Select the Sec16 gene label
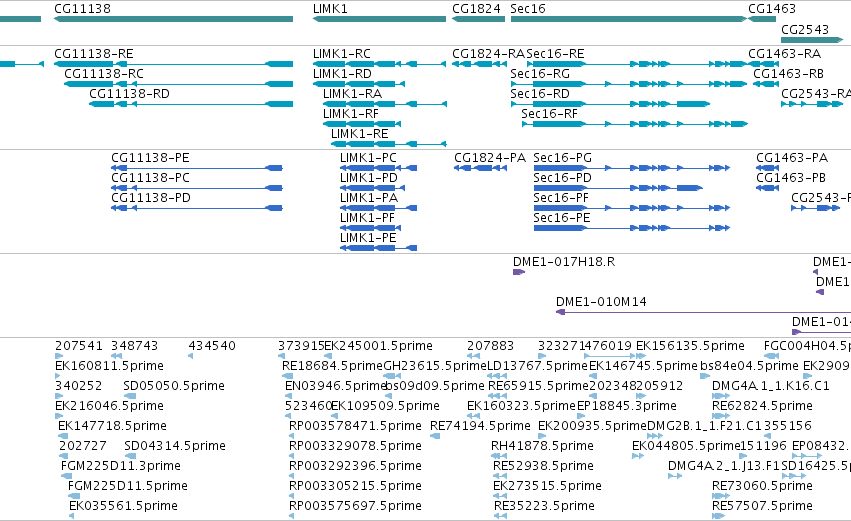Viewport: 851px width, 521px height. tap(528, 9)
